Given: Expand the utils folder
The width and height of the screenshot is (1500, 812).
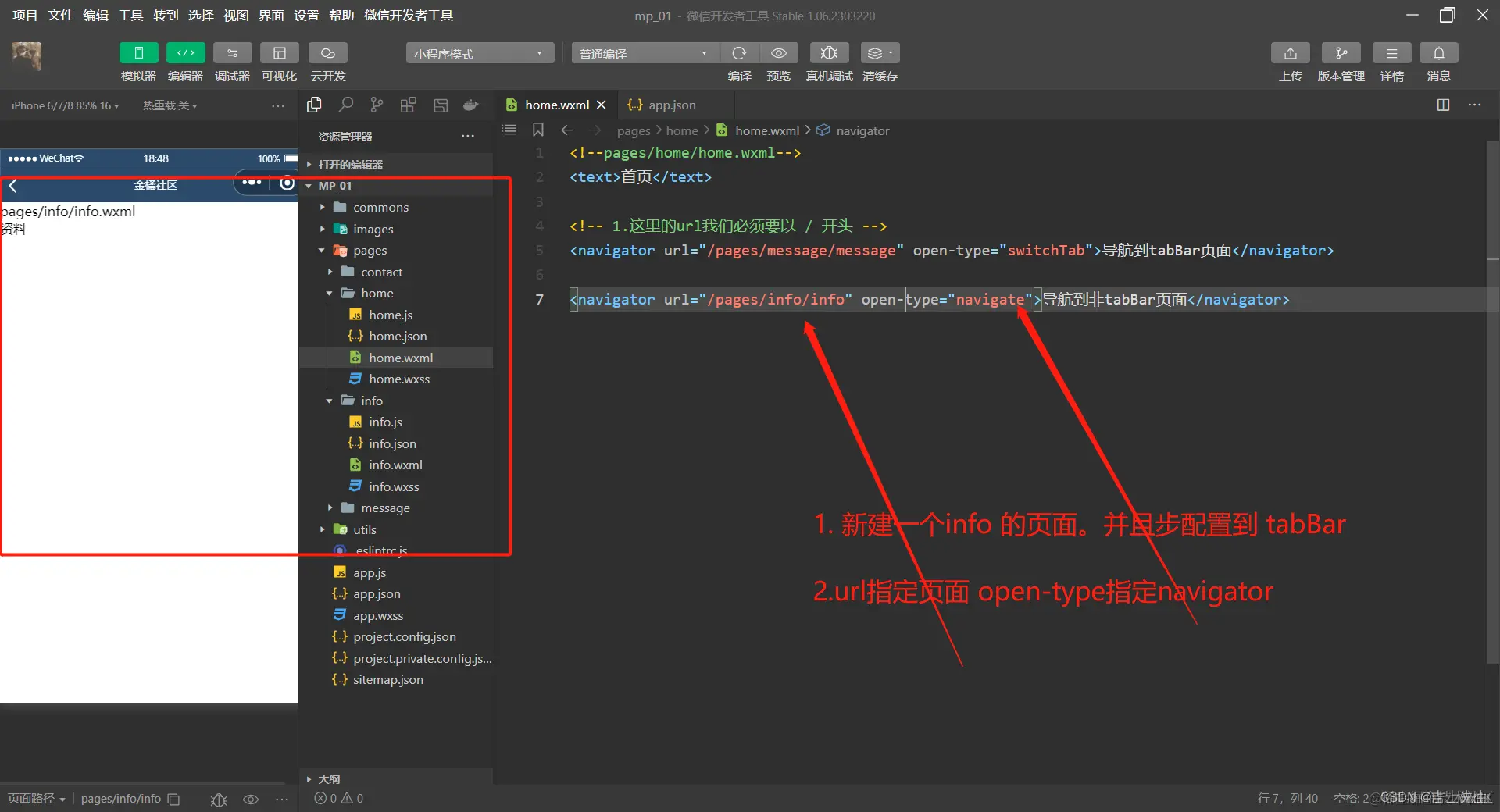Looking at the screenshot, I should pos(396,529).
